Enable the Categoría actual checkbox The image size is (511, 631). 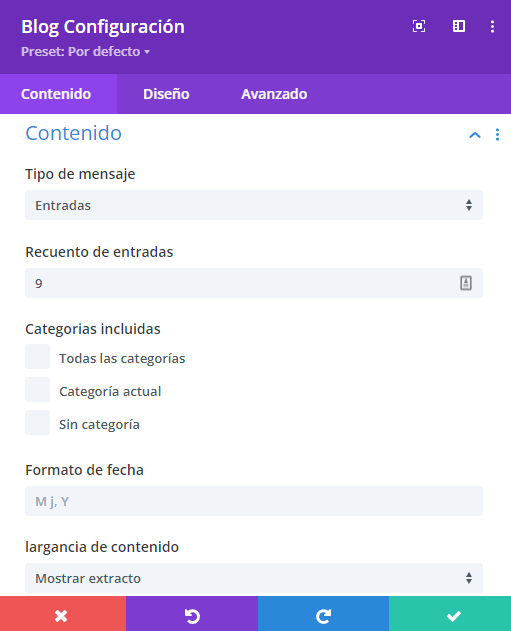(x=37, y=390)
